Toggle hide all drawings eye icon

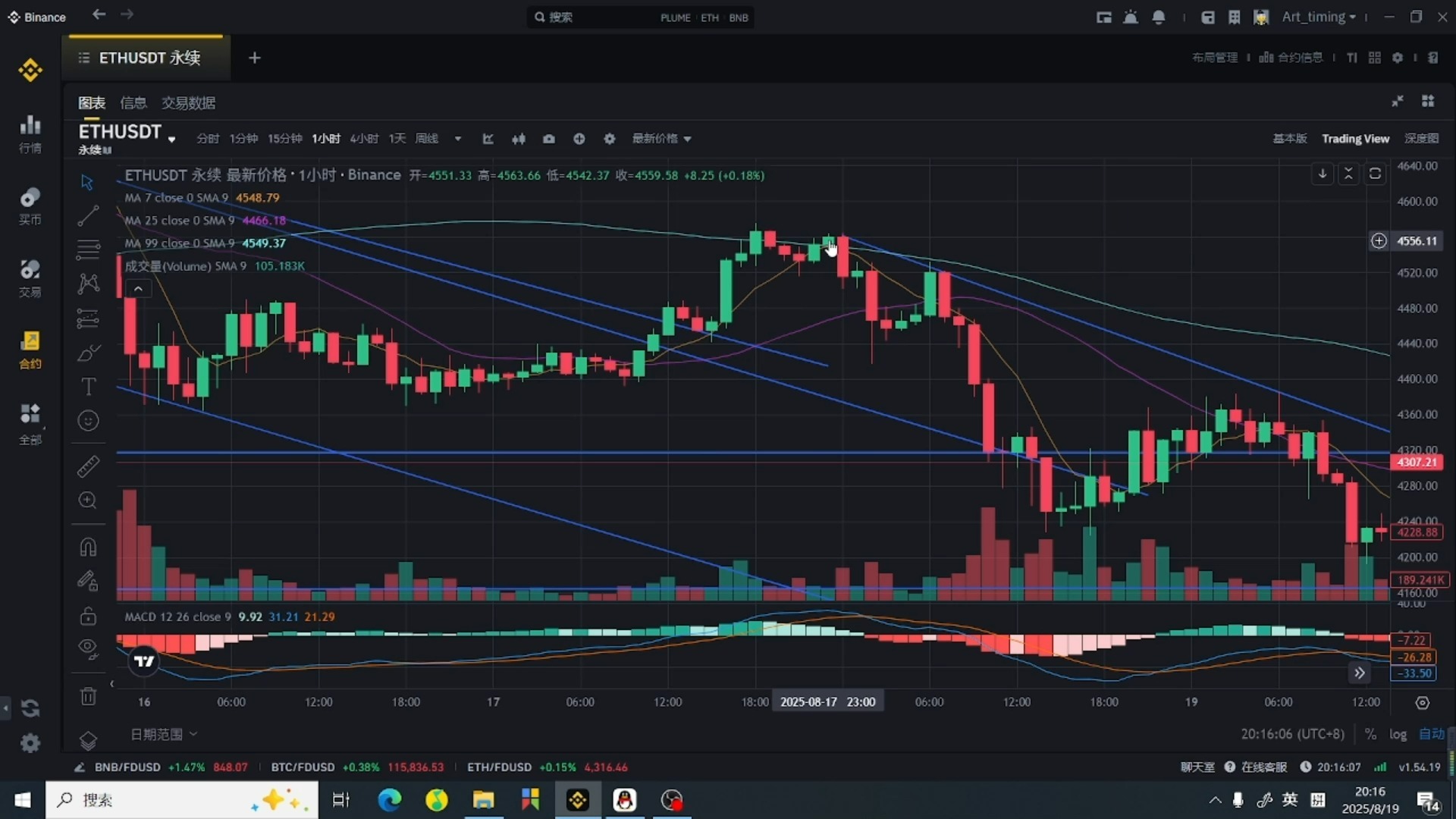pyautogui.click(x=88, y=649)
